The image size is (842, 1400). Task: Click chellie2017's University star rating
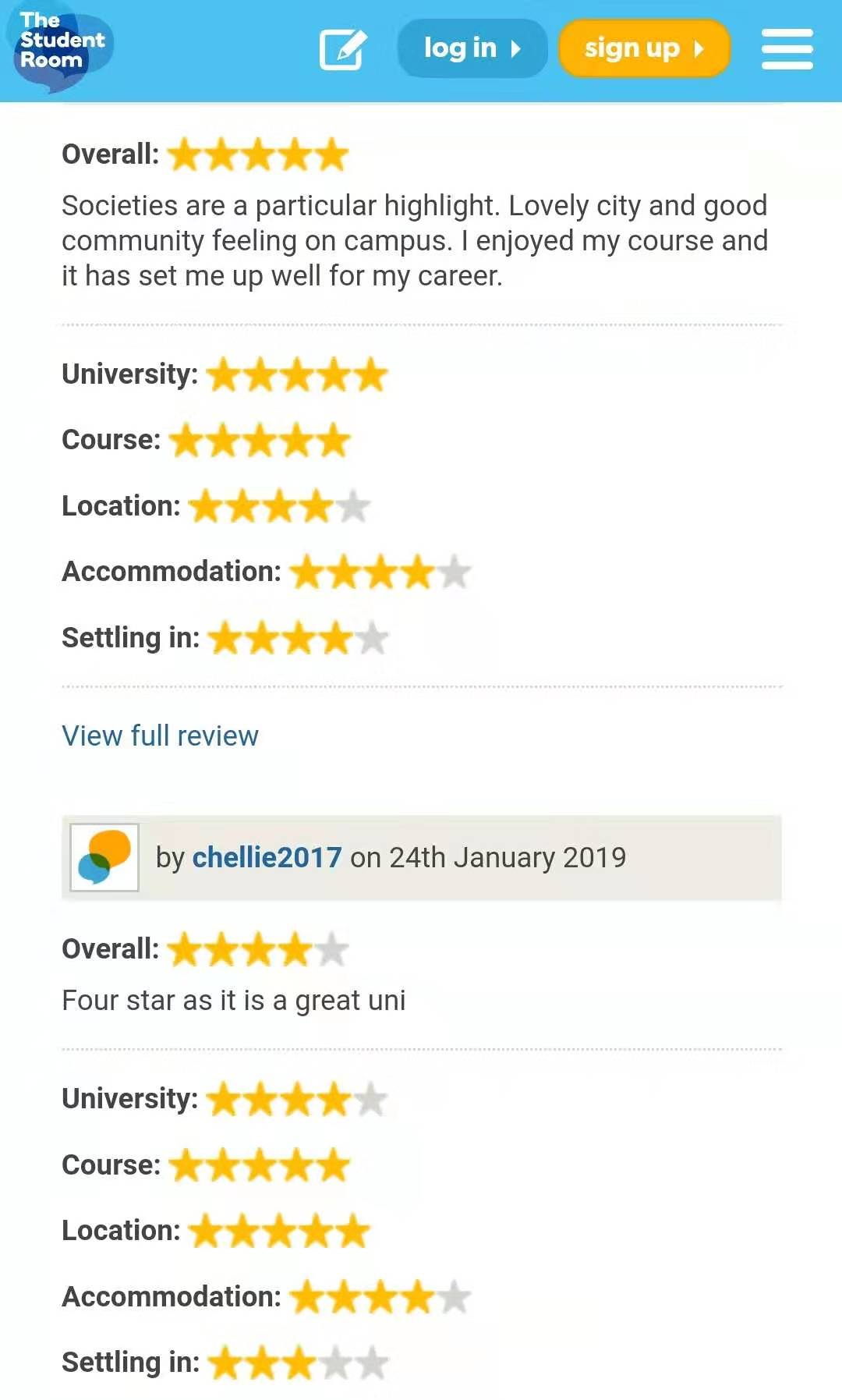coord(297,1100)
